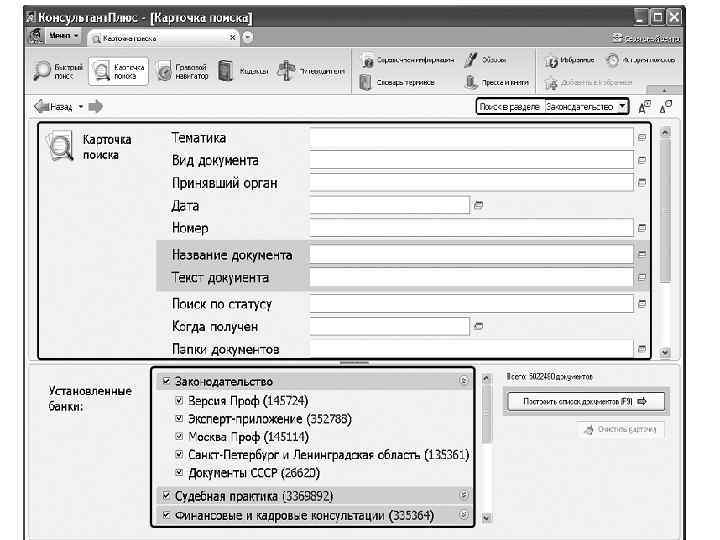Decrease font size small A icon
This screenshot has height=540, width=720.
(x=665, y=107)
